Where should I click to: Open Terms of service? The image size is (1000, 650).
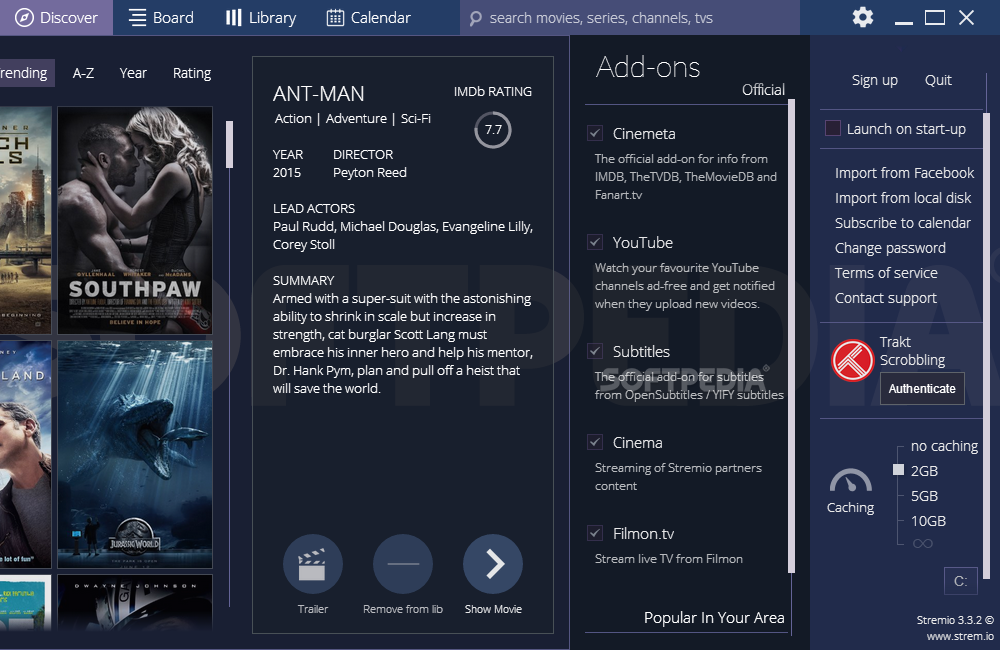[x=886, y=273]
